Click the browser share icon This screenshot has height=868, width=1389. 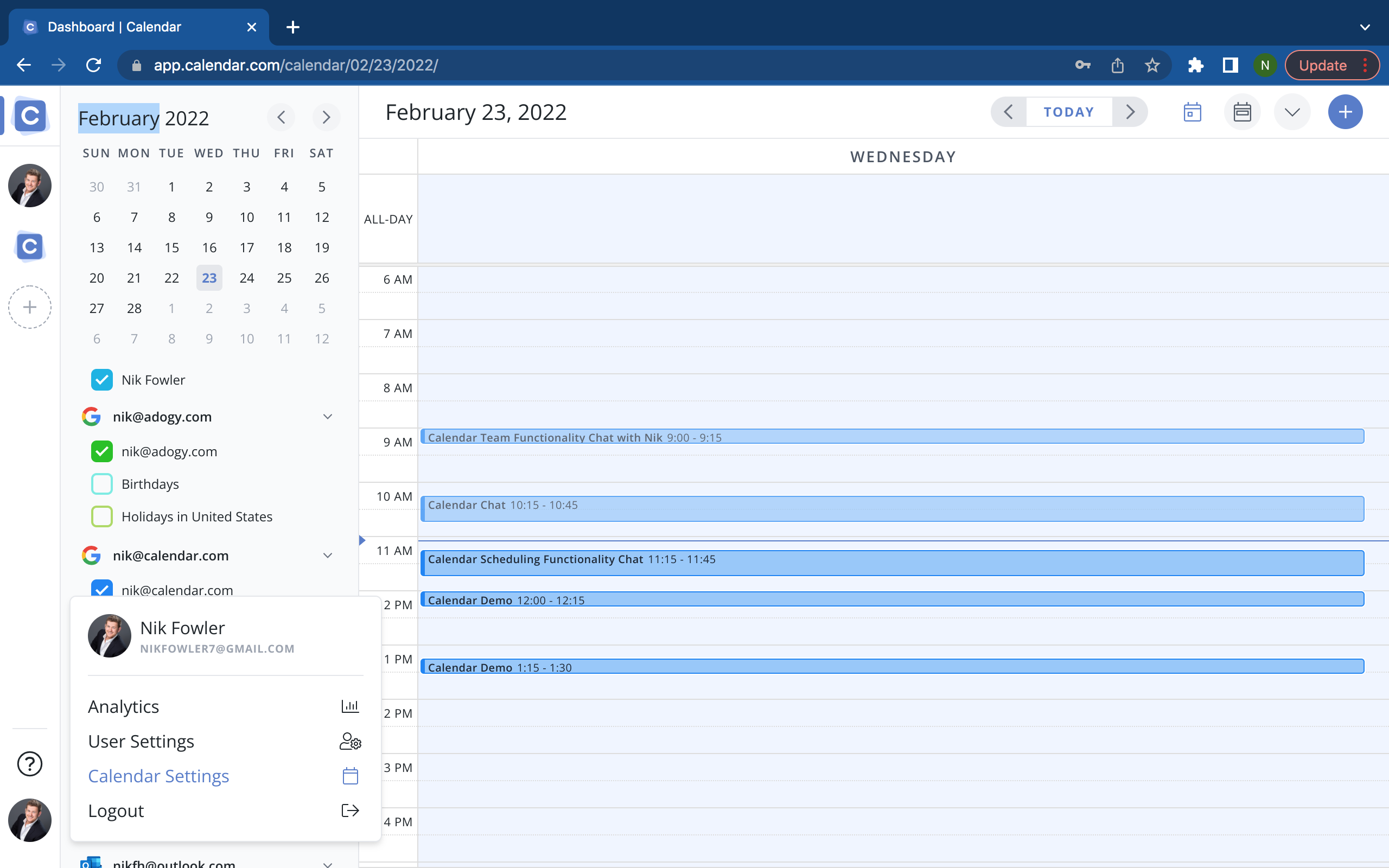coord(1117,65)
